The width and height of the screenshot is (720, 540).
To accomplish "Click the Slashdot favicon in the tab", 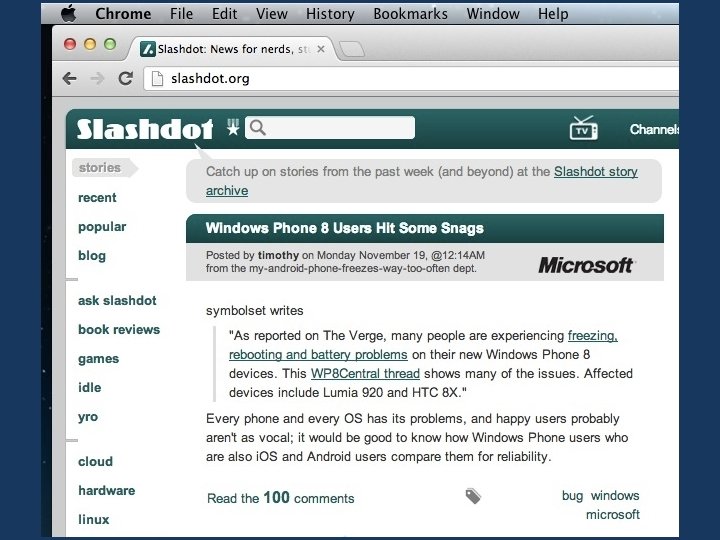I will click(147, 49).
